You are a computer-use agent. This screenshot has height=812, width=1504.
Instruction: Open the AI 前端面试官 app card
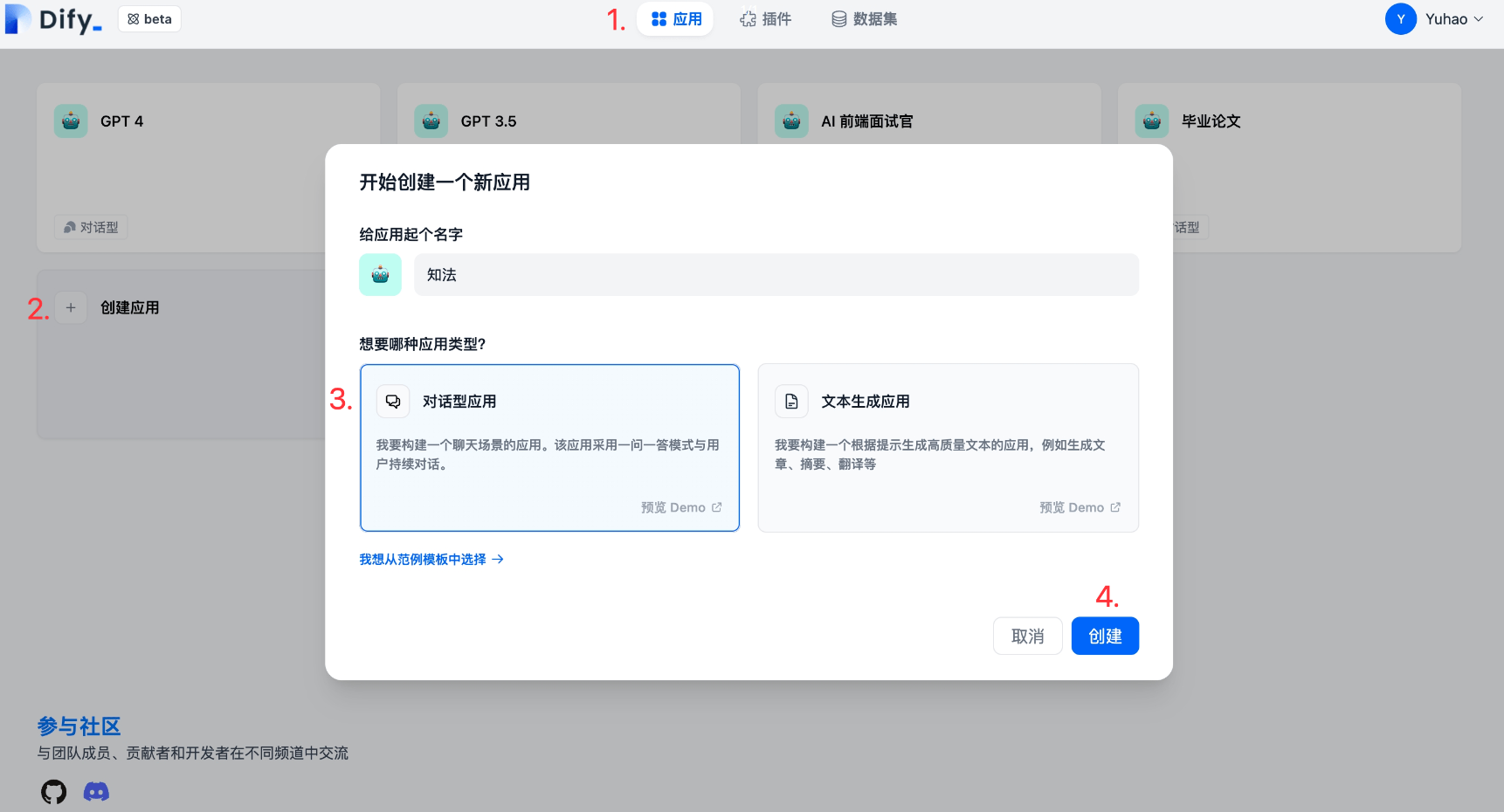929,114
